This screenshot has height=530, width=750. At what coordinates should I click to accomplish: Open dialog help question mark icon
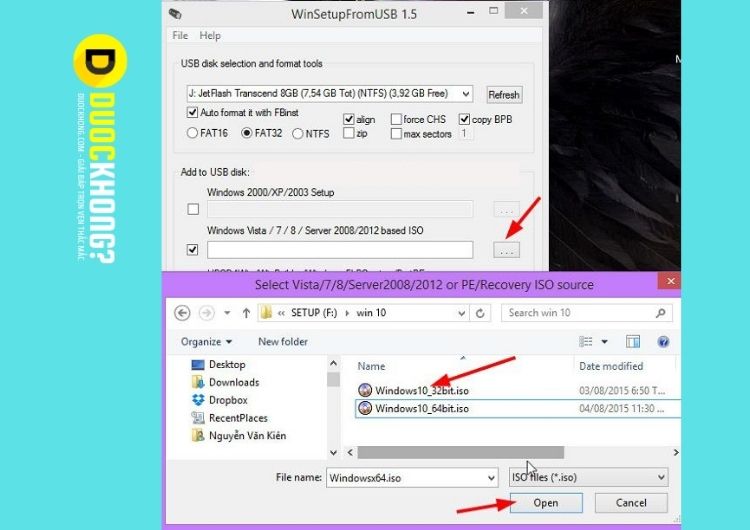[663, 342]
